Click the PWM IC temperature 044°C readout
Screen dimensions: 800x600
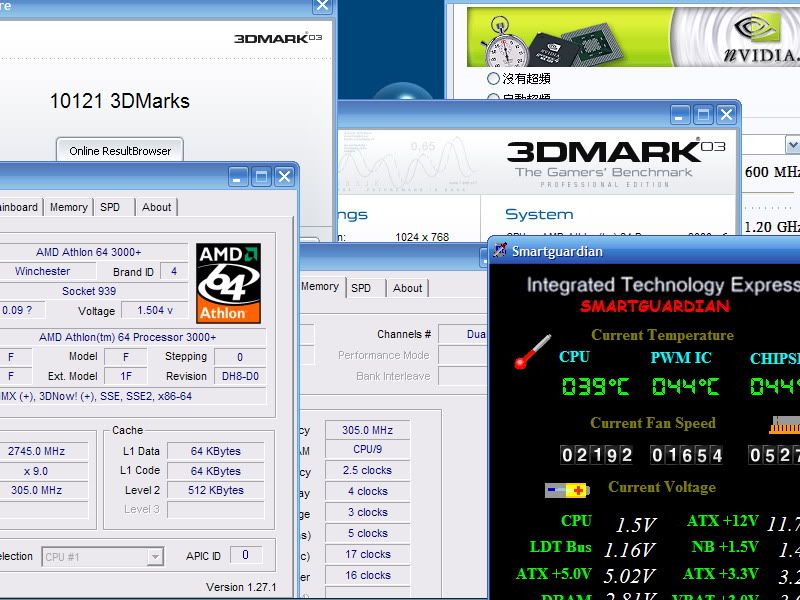click(685, 386)
